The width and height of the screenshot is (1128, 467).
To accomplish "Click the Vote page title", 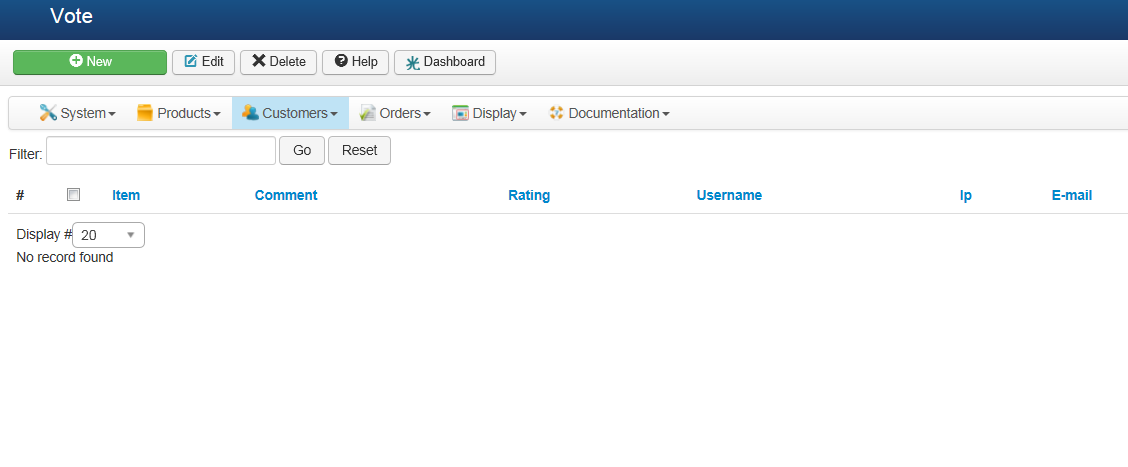I will point(71,16).
